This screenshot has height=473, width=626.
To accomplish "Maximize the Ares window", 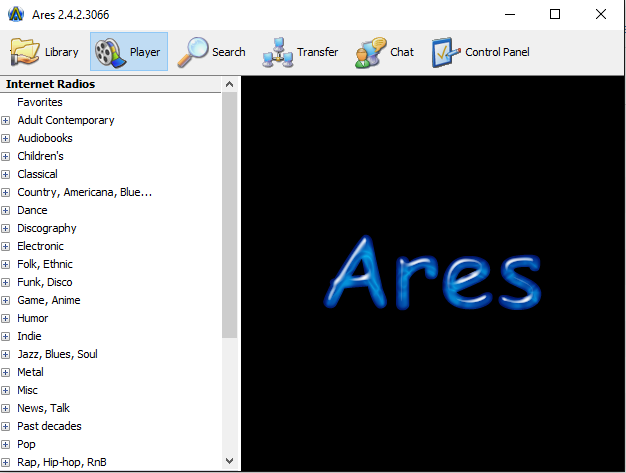I will (555, 14).
